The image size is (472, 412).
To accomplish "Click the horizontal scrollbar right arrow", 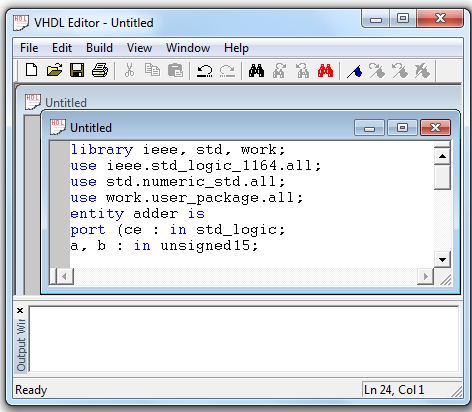I will pos(425,276).
